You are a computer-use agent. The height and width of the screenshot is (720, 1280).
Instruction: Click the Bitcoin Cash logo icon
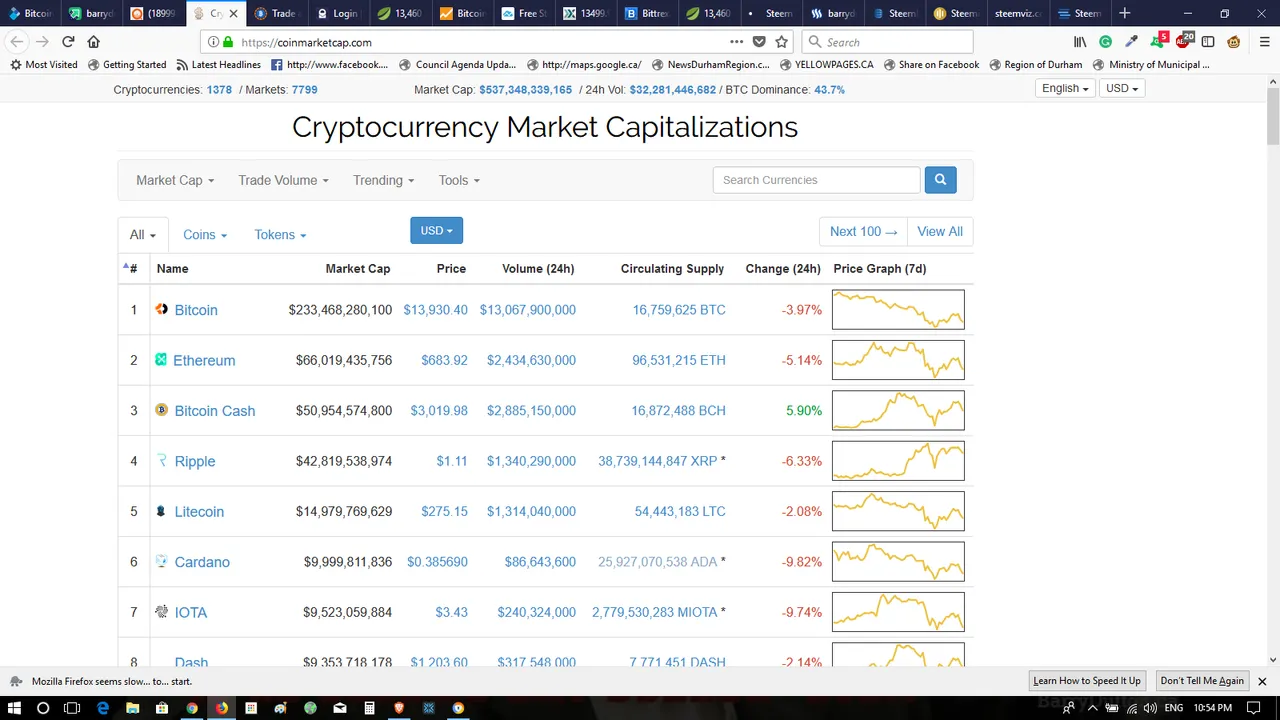pyautogui.click(x=162, y=410)
